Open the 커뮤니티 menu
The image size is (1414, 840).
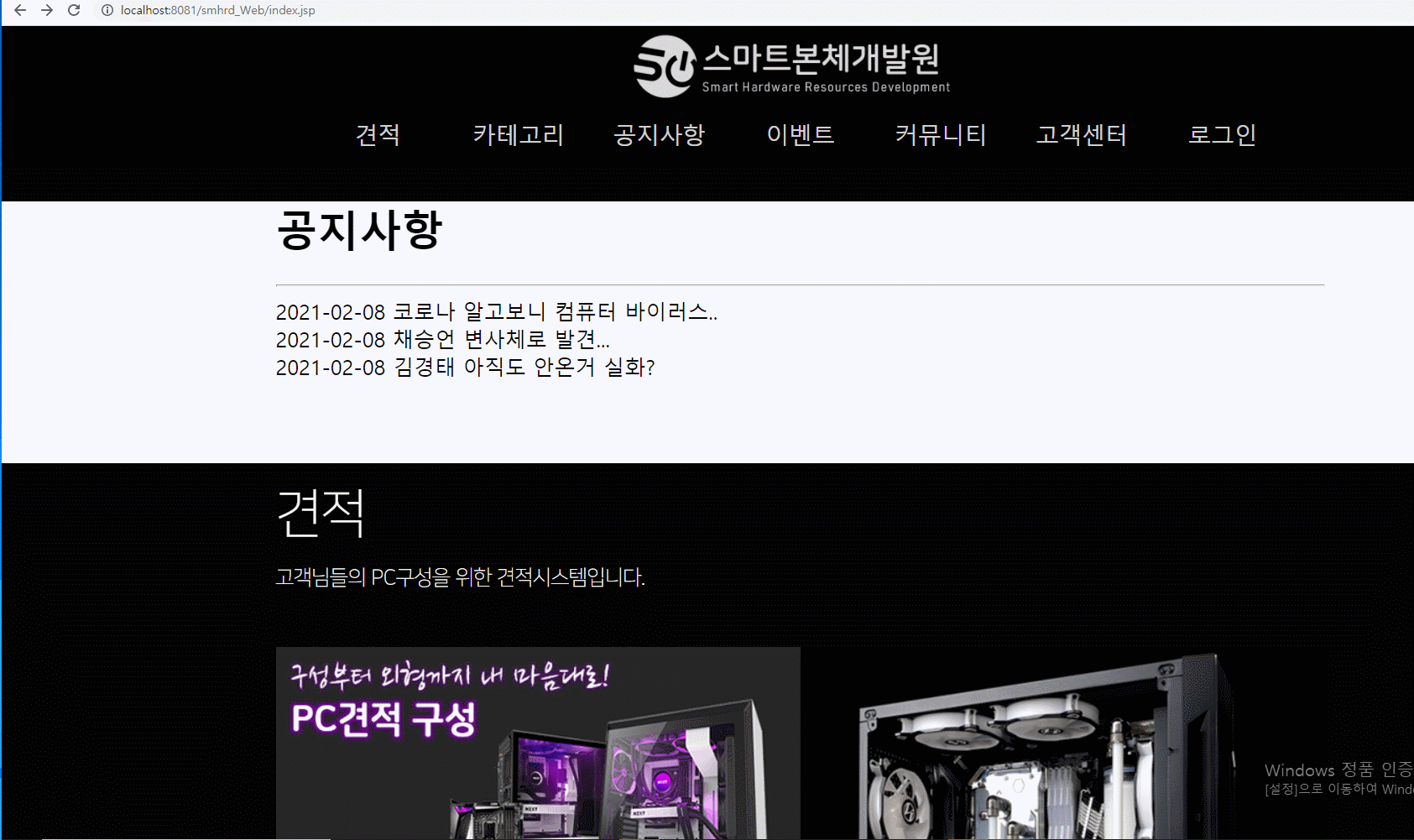940,134
